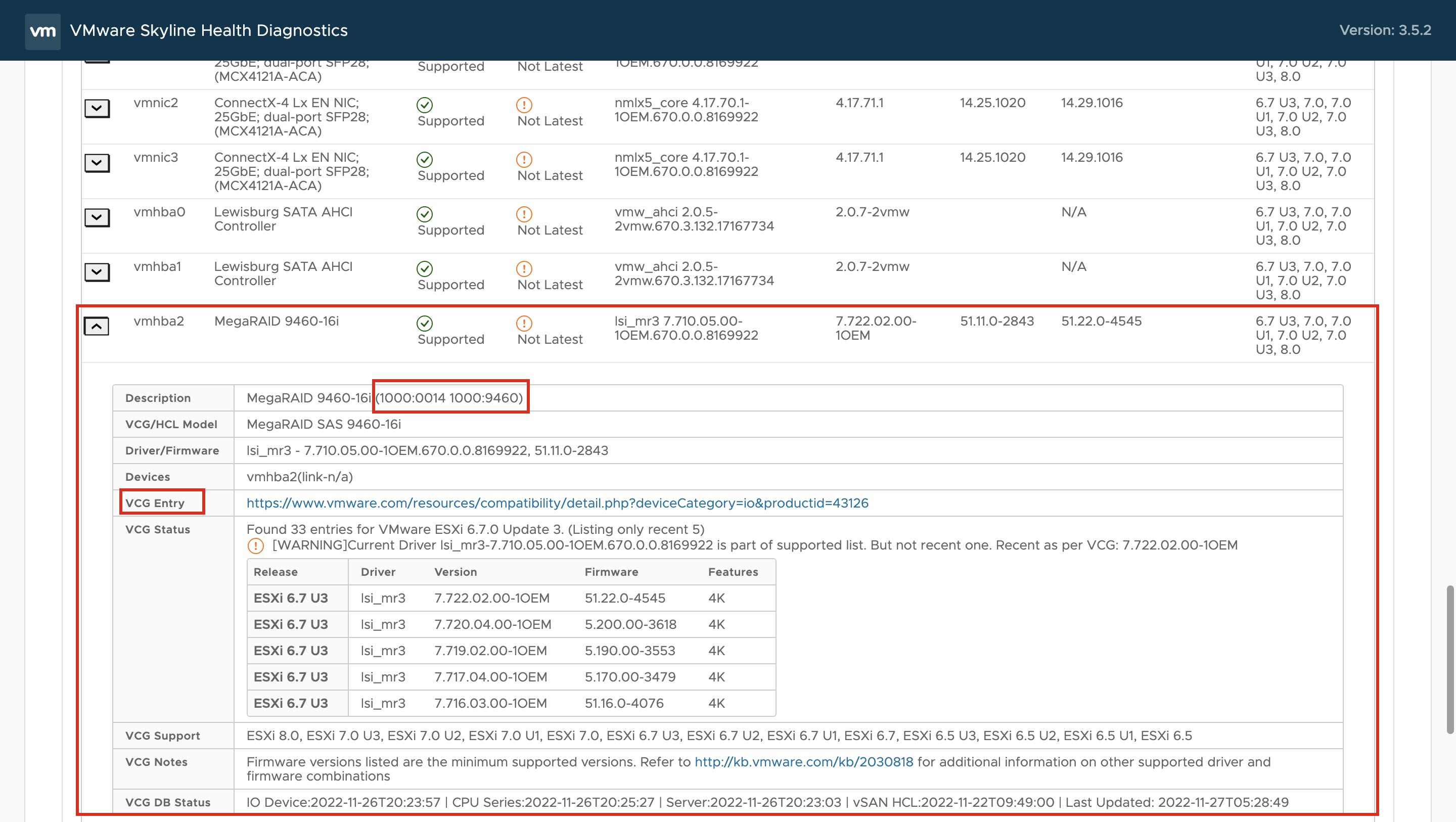Click the Supported checkmark icon for vmhba1
The height and width of the screenshot is (822, 1456).
point(425,268)
